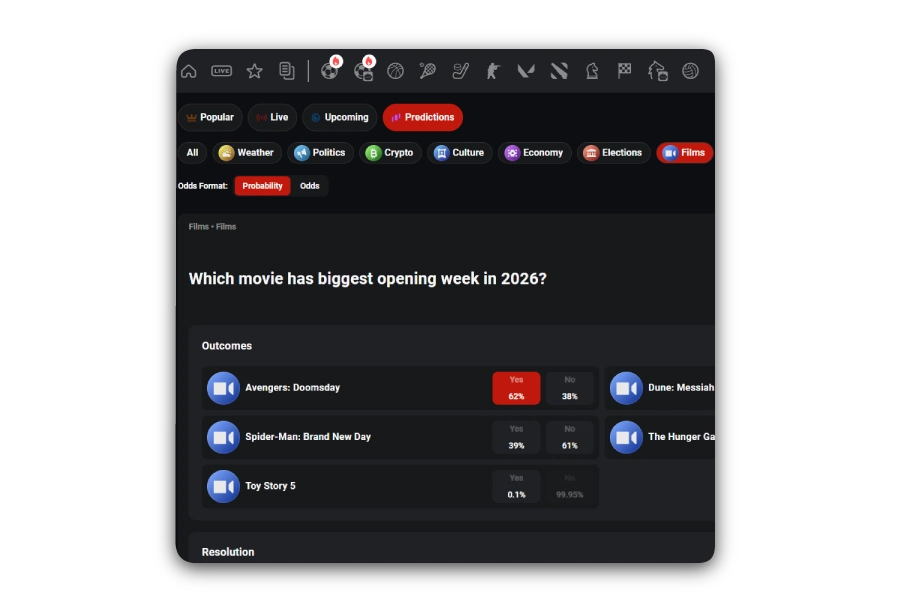This screenshot has height=600, width=900.
Task: Click the camera icon beside Toy Story 5
Action: (223, 487)
